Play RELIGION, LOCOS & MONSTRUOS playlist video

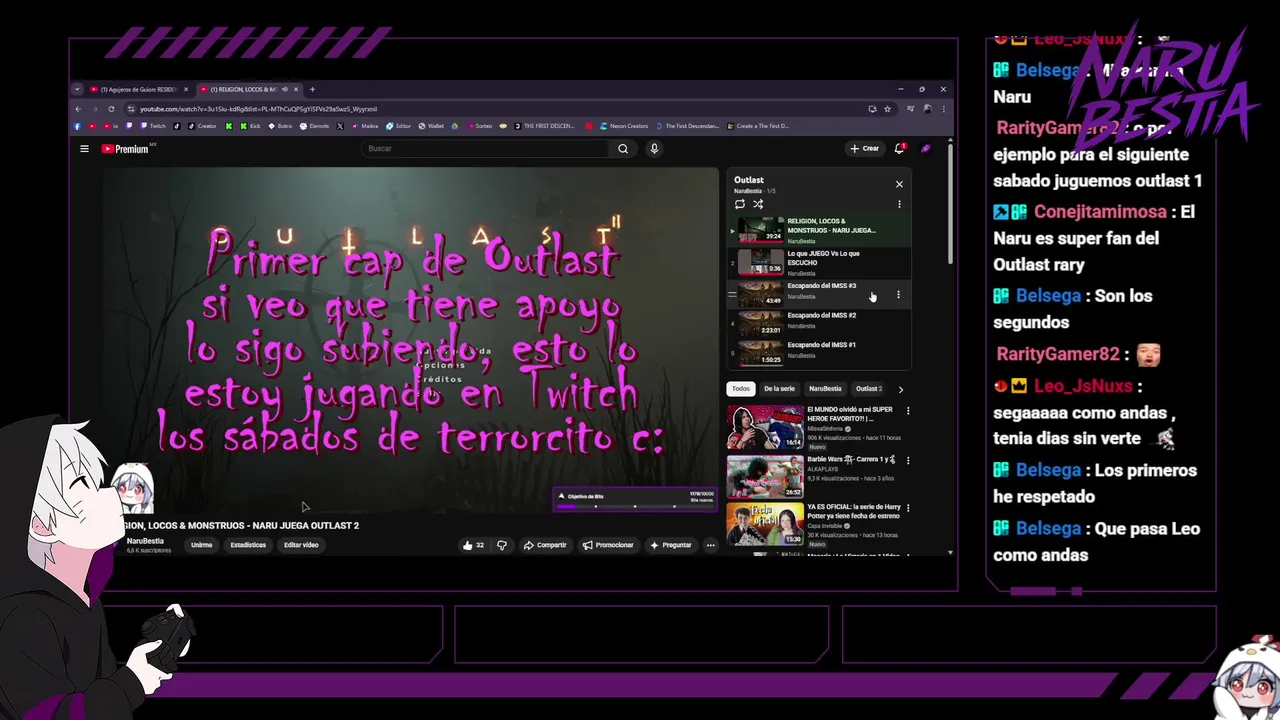coord(819,231)
